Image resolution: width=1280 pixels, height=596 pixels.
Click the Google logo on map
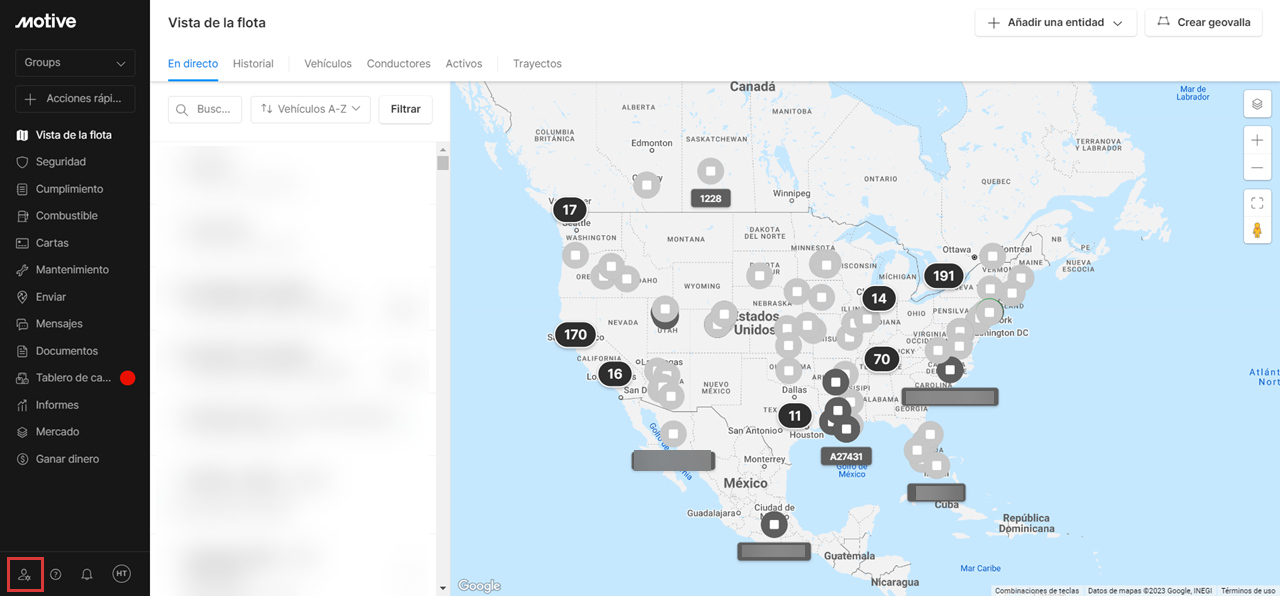coord(479,586)
